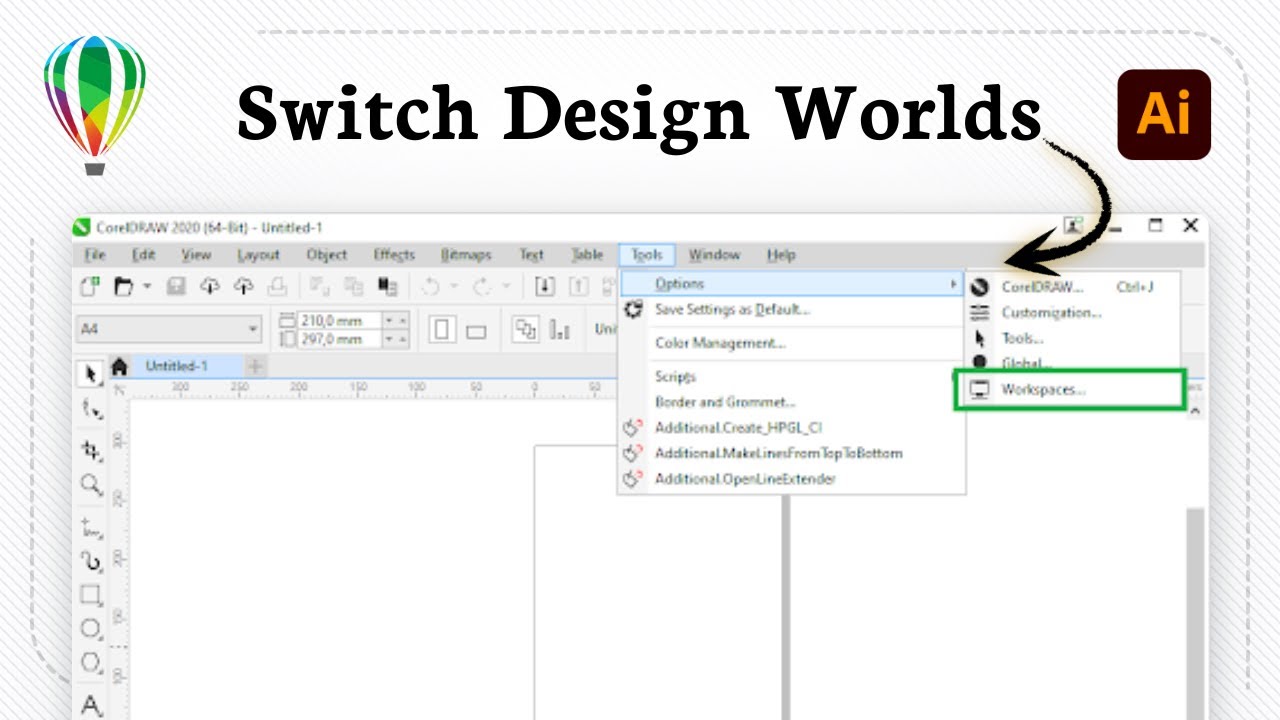Click the Open folder icon
This screenshot has height=720, width=1280.
123,287
